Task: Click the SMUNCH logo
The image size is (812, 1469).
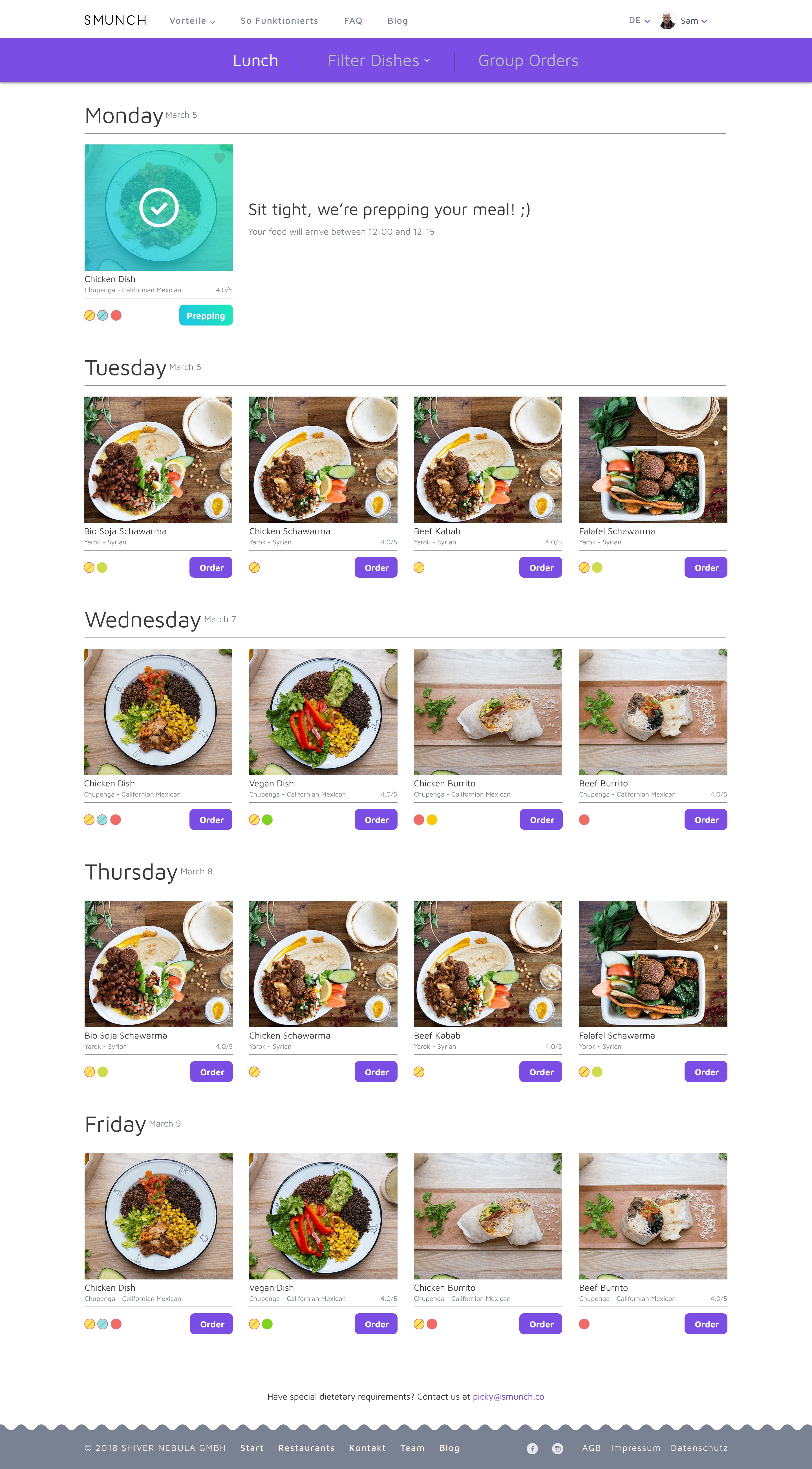Action: coord(115,21)
